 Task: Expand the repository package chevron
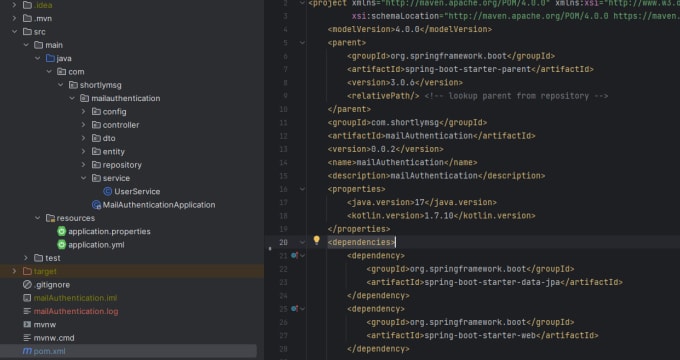pyautogui.click(x=84, y=165)
